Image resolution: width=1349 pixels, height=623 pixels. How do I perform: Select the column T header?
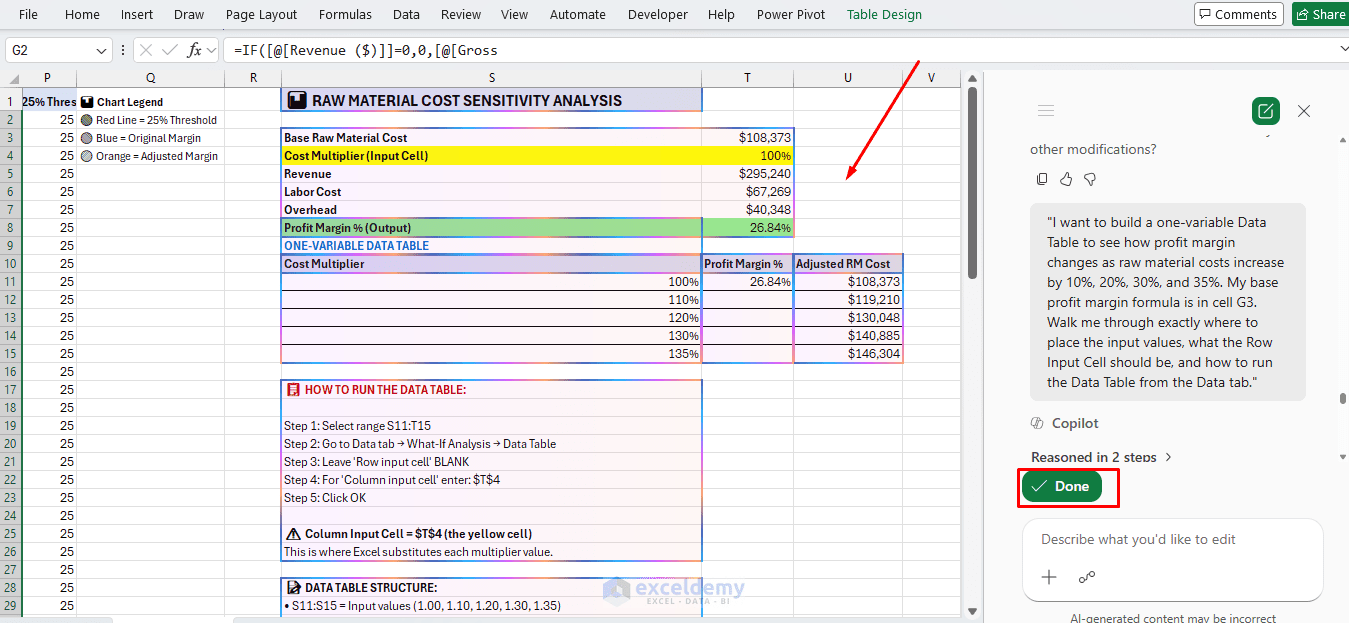[748, 78]
